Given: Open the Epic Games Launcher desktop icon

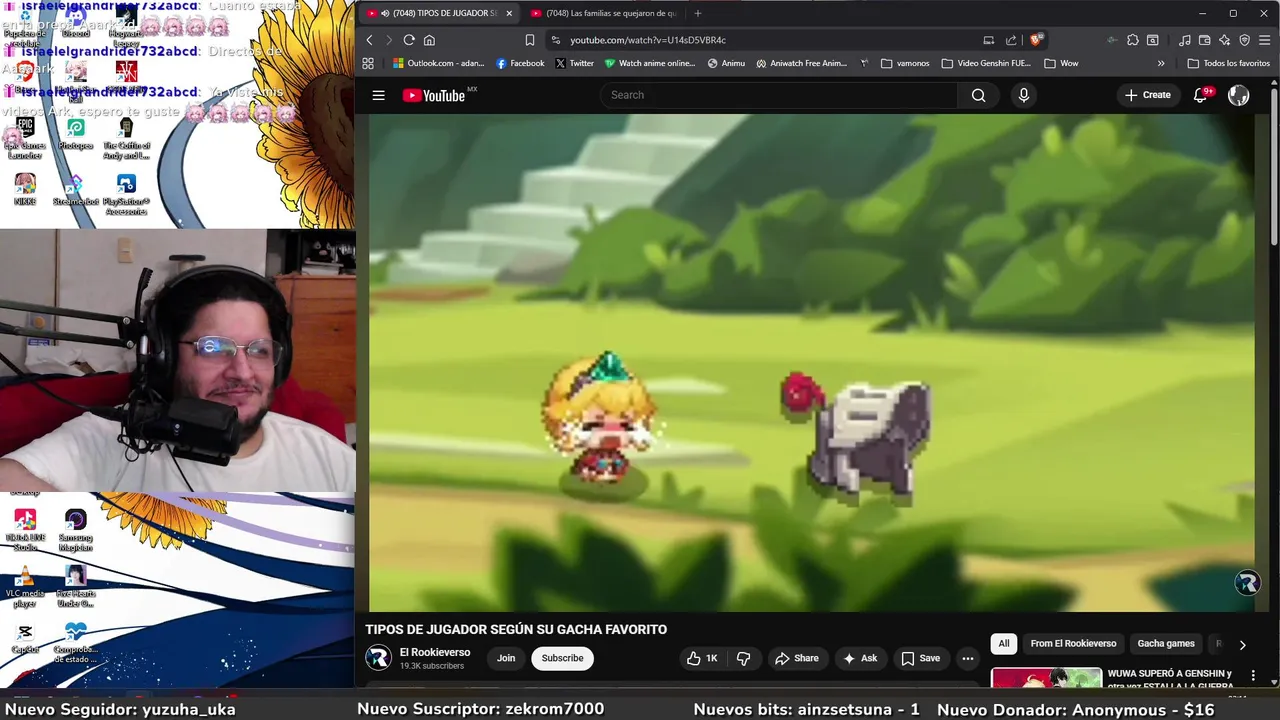Looking at the screenshot, I should tap(25, 138).
